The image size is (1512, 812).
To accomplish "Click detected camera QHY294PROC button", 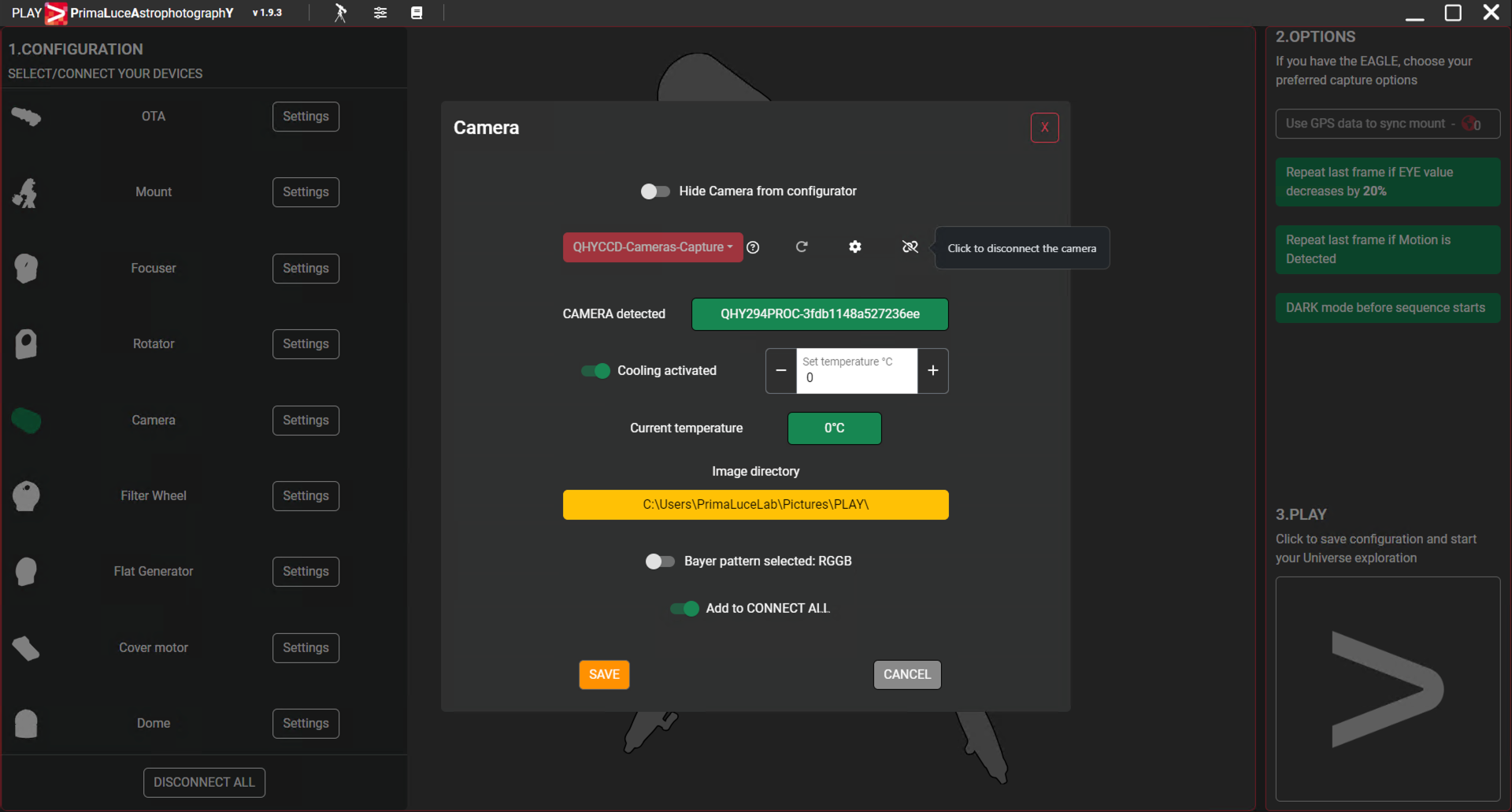I will pos(820,314).
